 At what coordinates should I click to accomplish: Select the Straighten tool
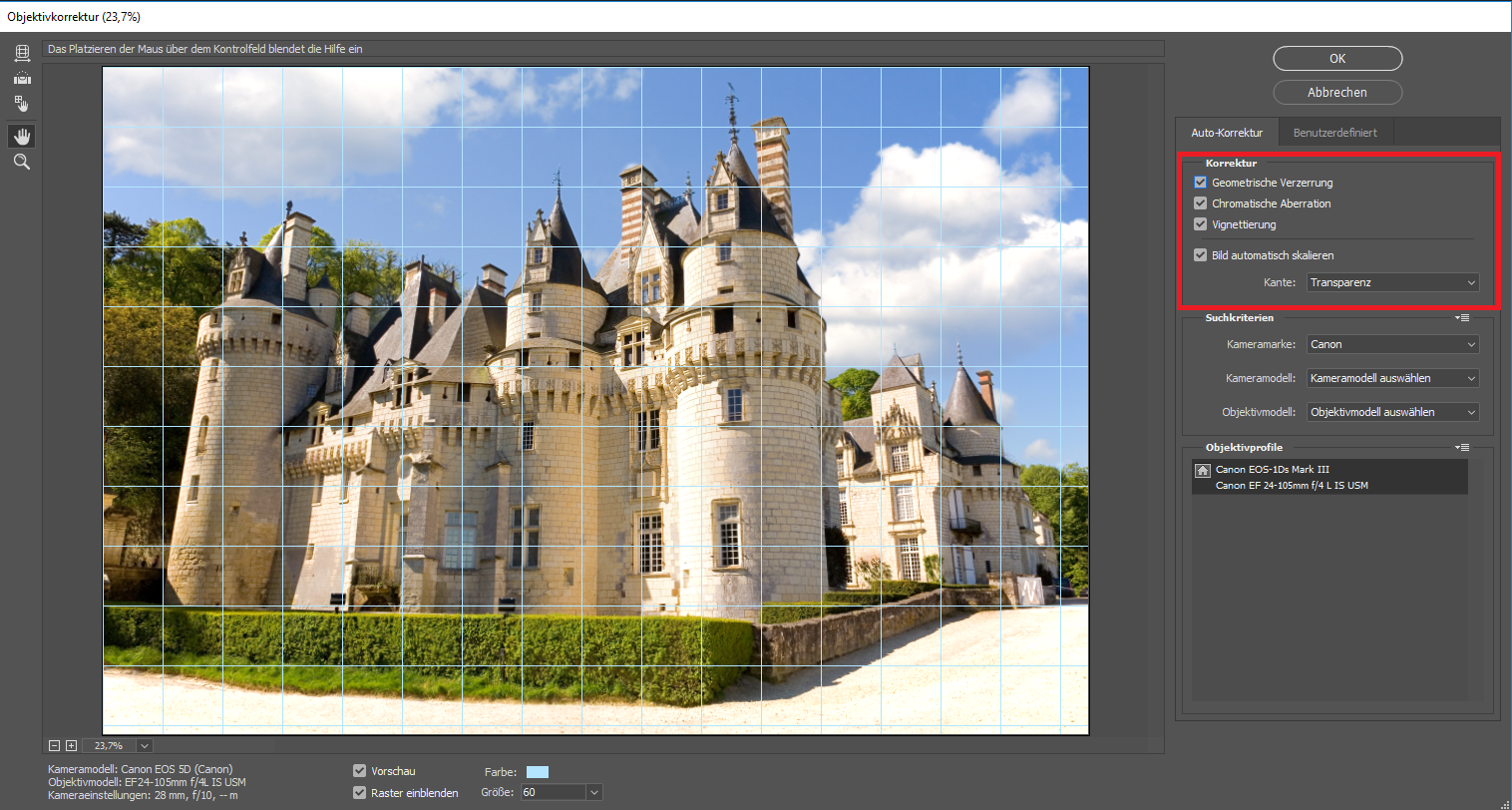point(22,78)
